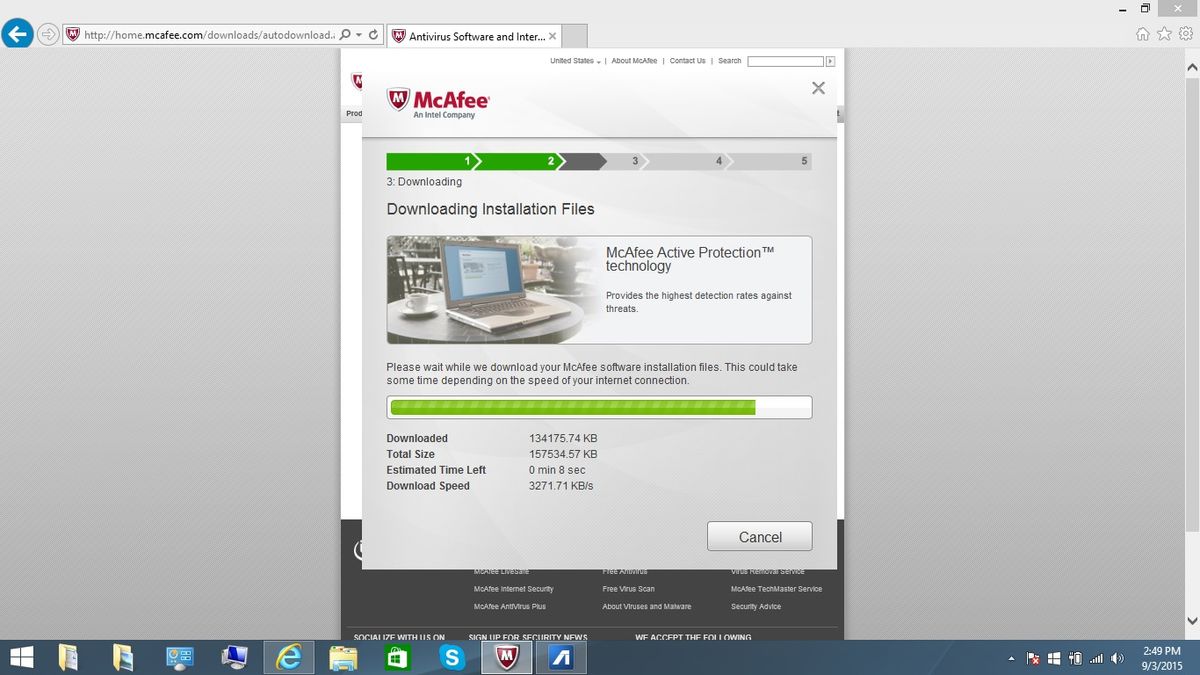Navigate back using the back arrow
The width and height of the screenshot is (1200, 675).
pos(16,33)
